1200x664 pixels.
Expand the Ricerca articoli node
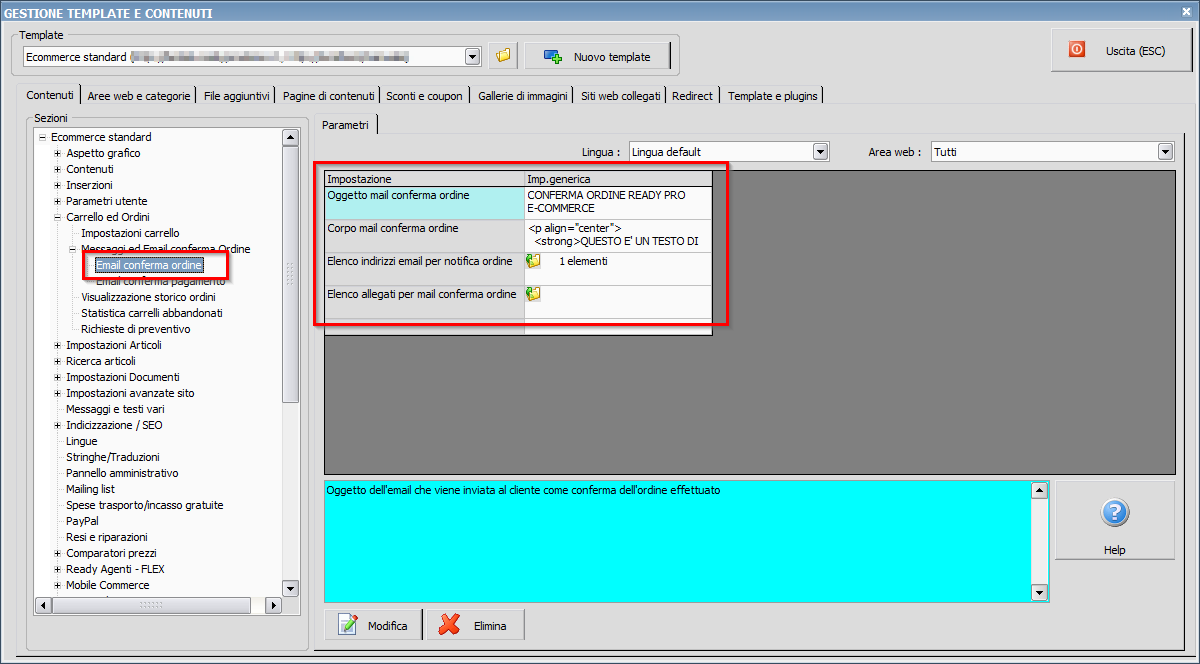click(58, 361)
